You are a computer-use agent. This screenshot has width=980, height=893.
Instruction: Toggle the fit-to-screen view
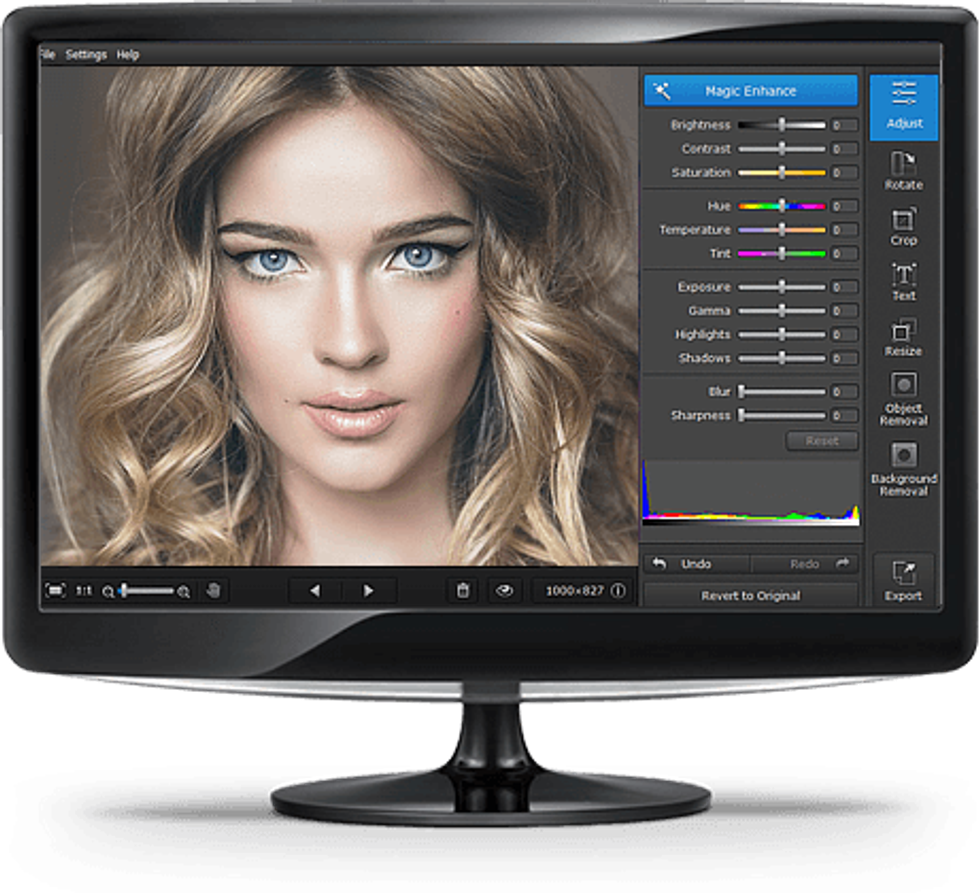(x=56, y=591)
